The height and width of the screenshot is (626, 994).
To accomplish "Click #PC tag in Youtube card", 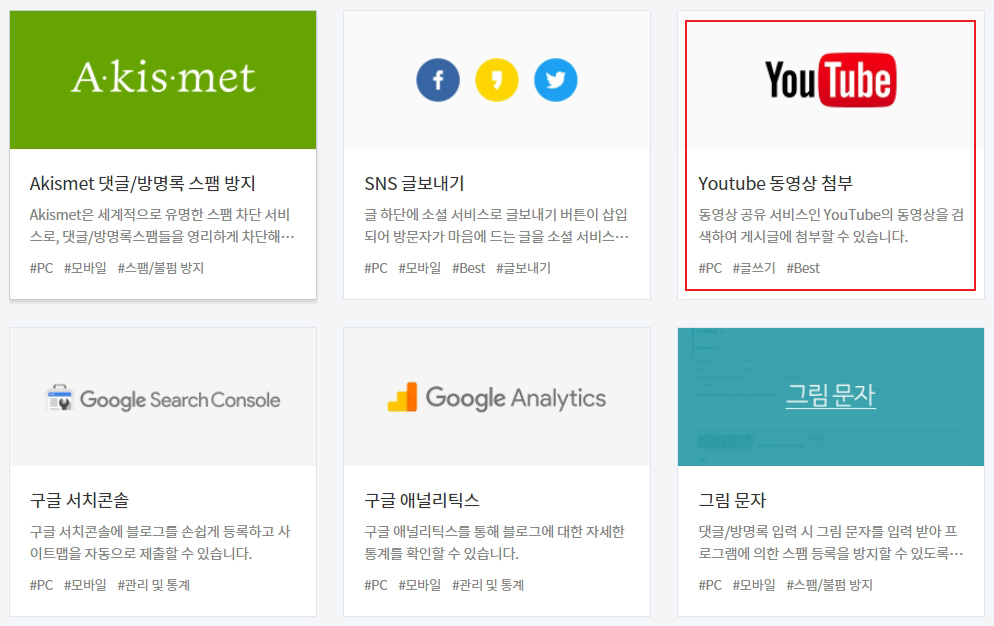I will [x=711, y=268].
